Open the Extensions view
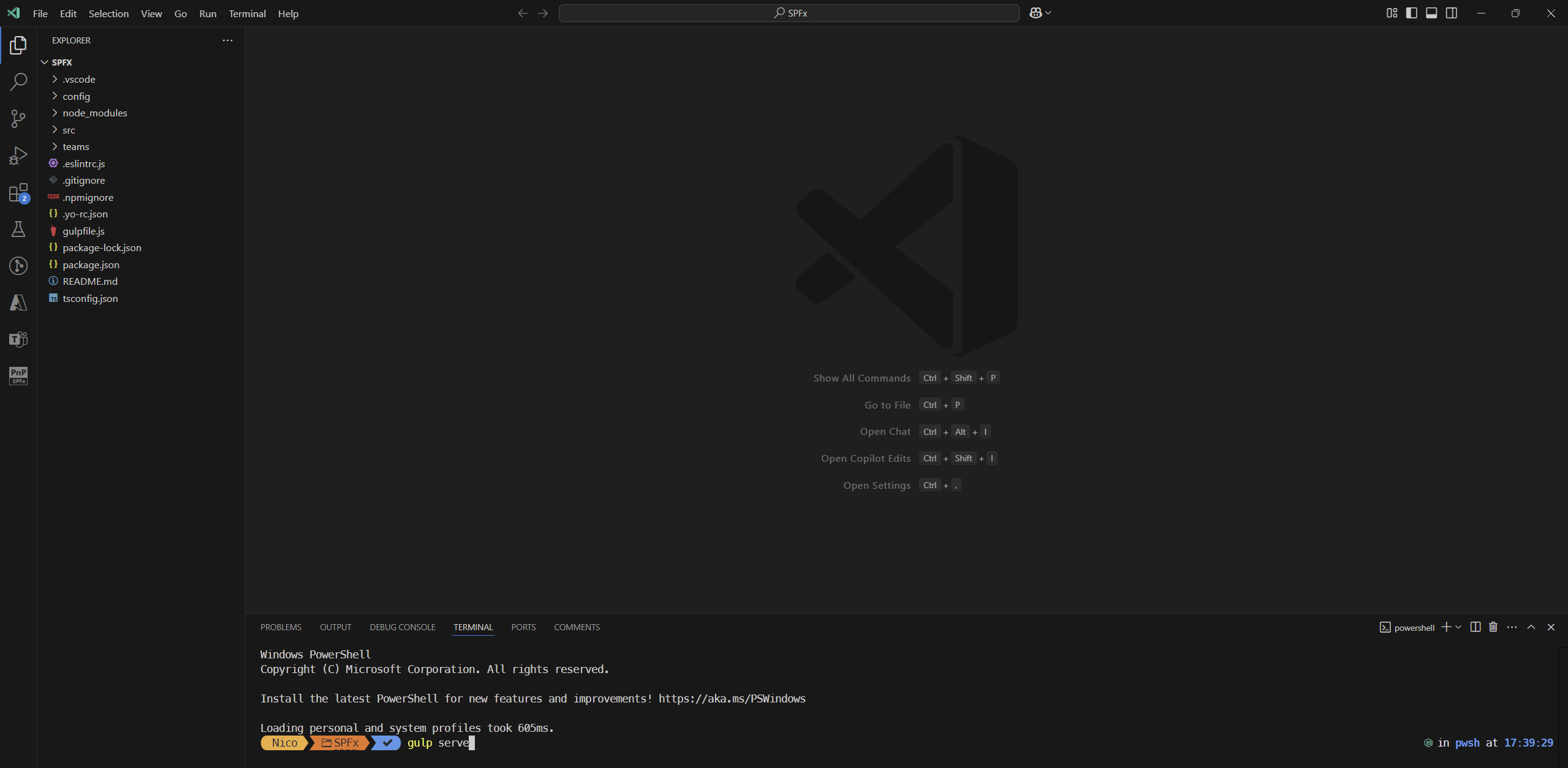Screen dimensions: 1568x768 click(x=18, y=193)
